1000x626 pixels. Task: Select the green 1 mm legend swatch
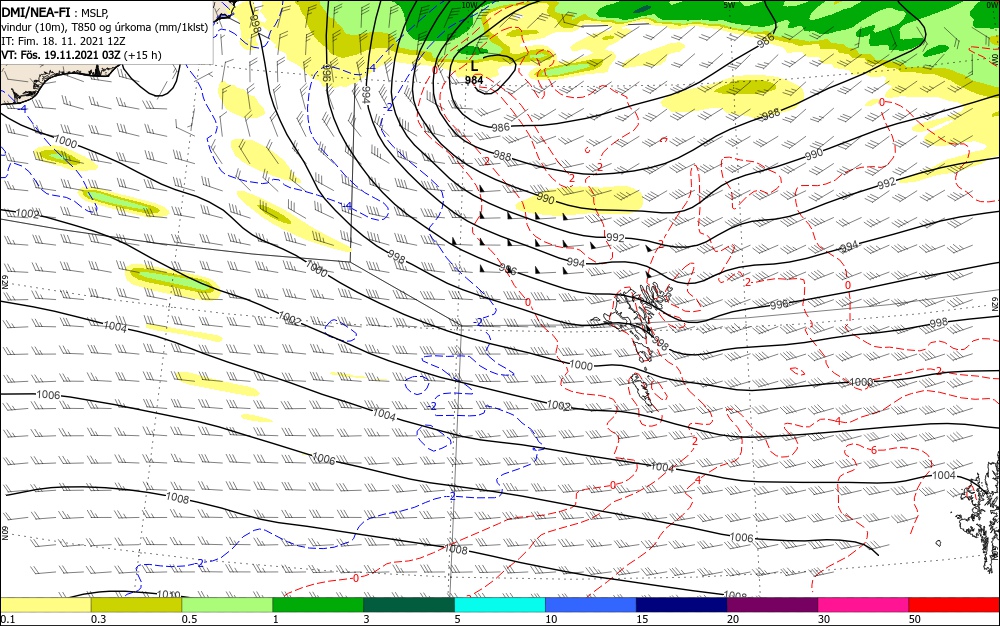(318, 605)
